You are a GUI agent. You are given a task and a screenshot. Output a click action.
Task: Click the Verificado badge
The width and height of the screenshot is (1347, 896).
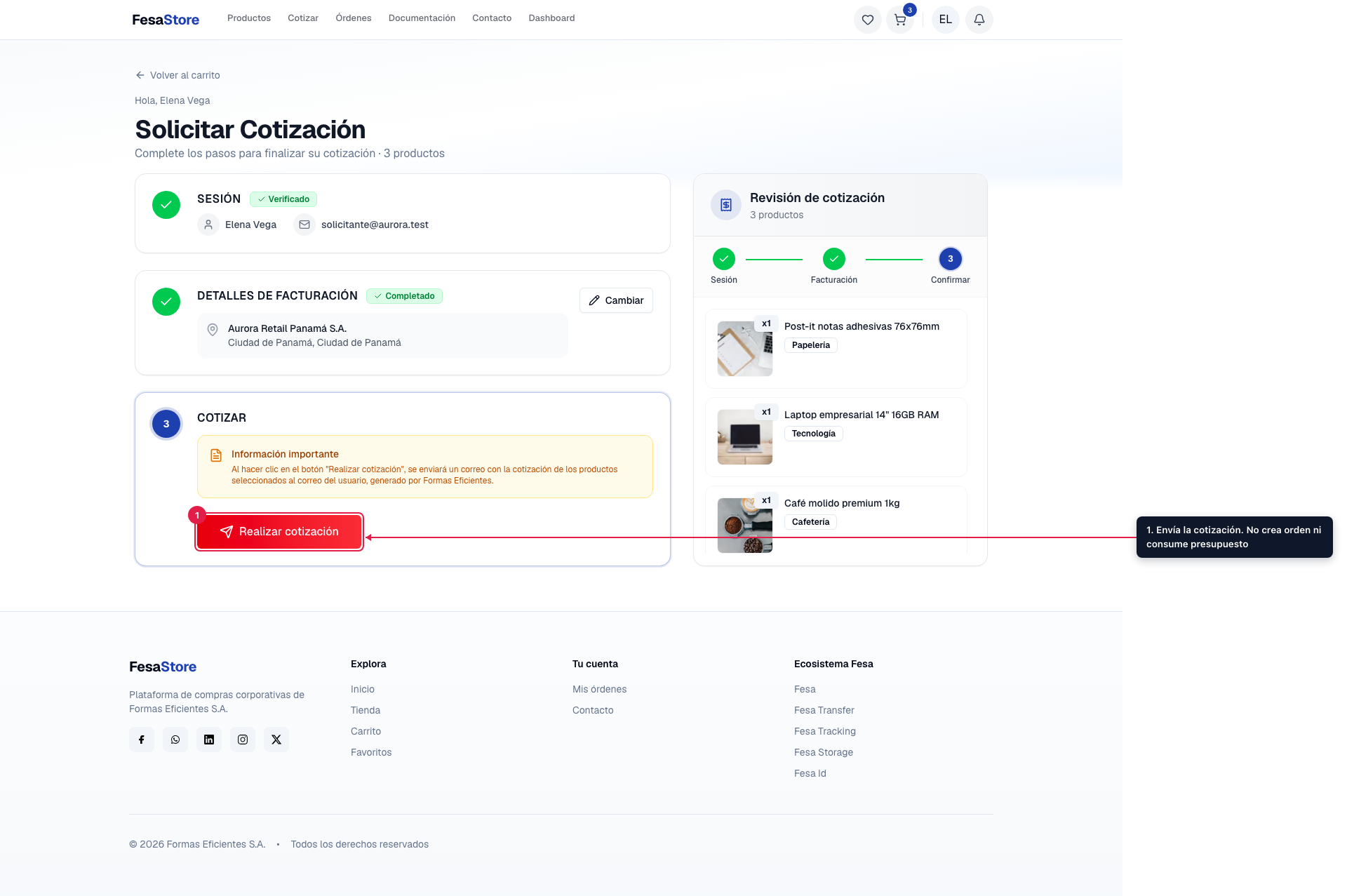(x=283, y=199)
